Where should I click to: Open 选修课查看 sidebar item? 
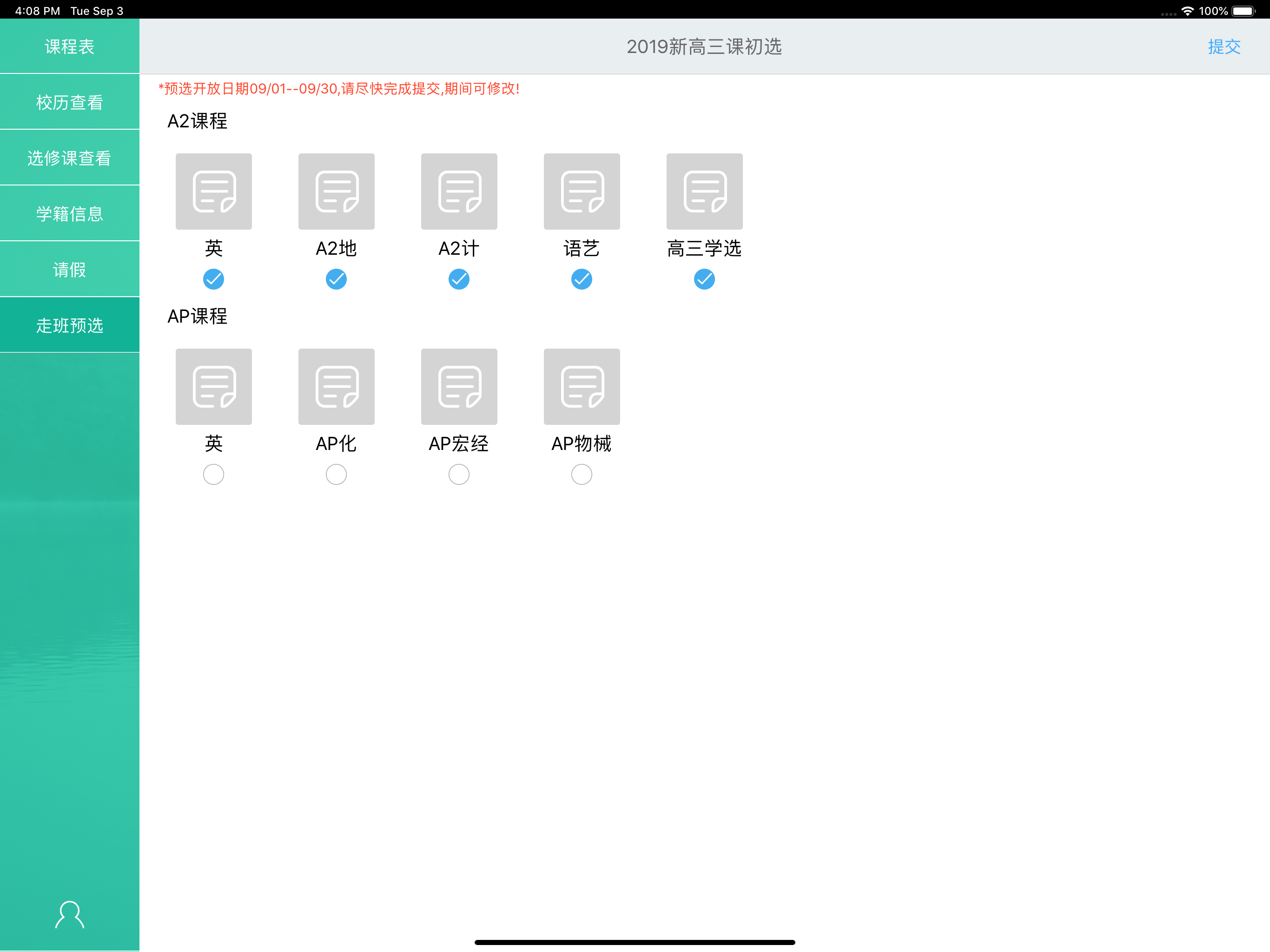69,157
